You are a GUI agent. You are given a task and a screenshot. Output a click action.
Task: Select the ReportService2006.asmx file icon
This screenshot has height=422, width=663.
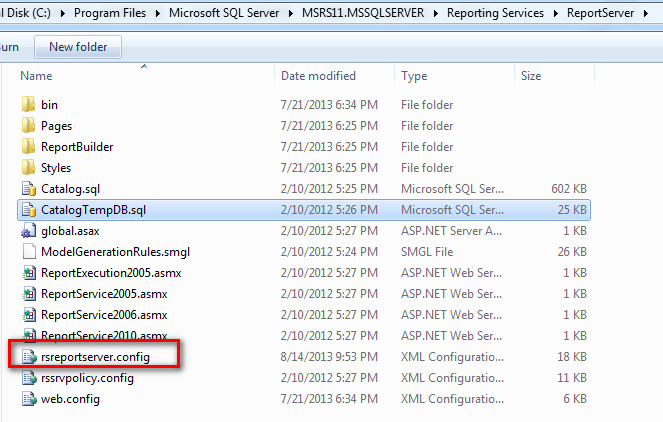click(x=29, y=315)
